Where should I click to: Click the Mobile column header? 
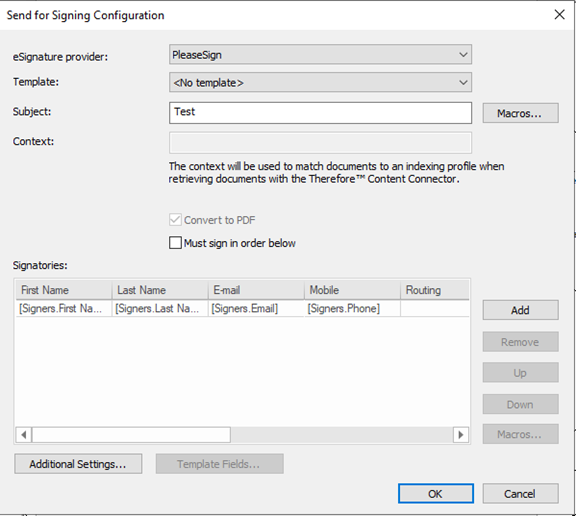[352, 290]
